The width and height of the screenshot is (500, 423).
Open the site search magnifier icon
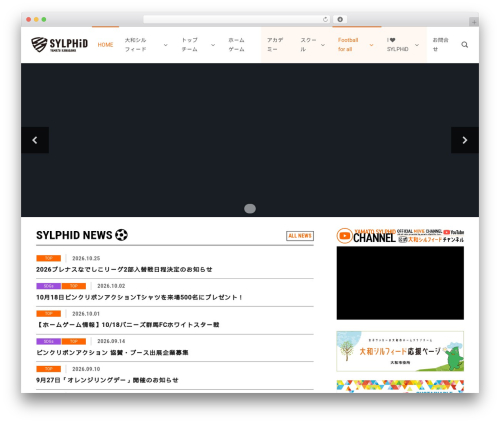point(464,45)
